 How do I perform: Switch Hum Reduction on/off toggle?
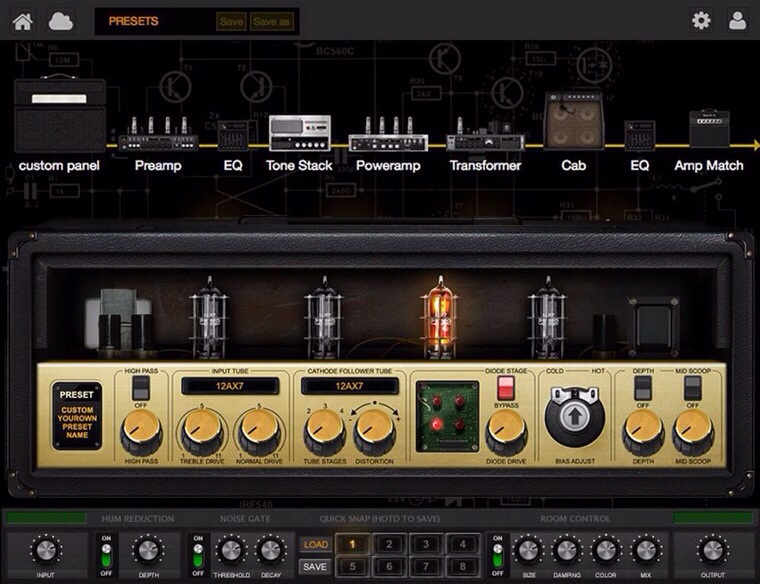[x=106, y=556]
